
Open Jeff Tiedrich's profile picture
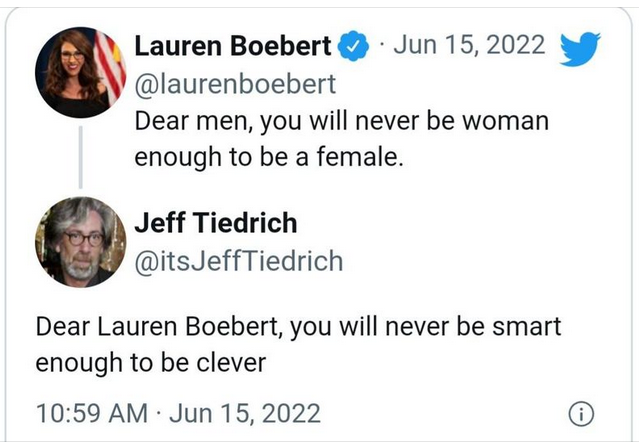[x=80, y=240]
